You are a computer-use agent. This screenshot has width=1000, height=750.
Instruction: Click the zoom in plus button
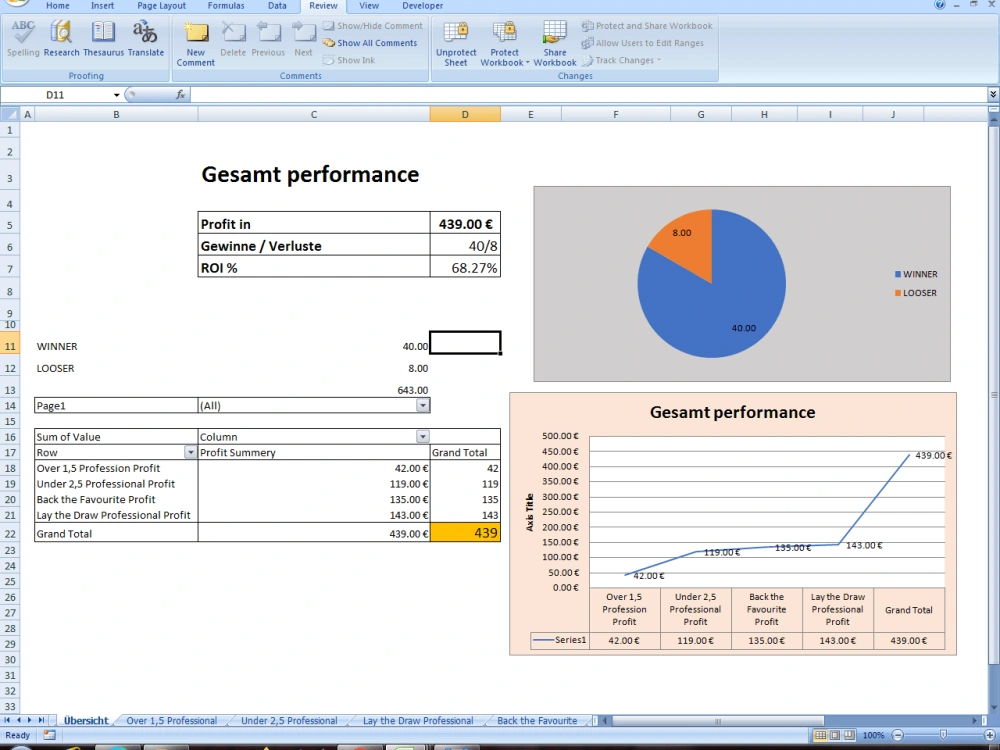tap(990, 735)
